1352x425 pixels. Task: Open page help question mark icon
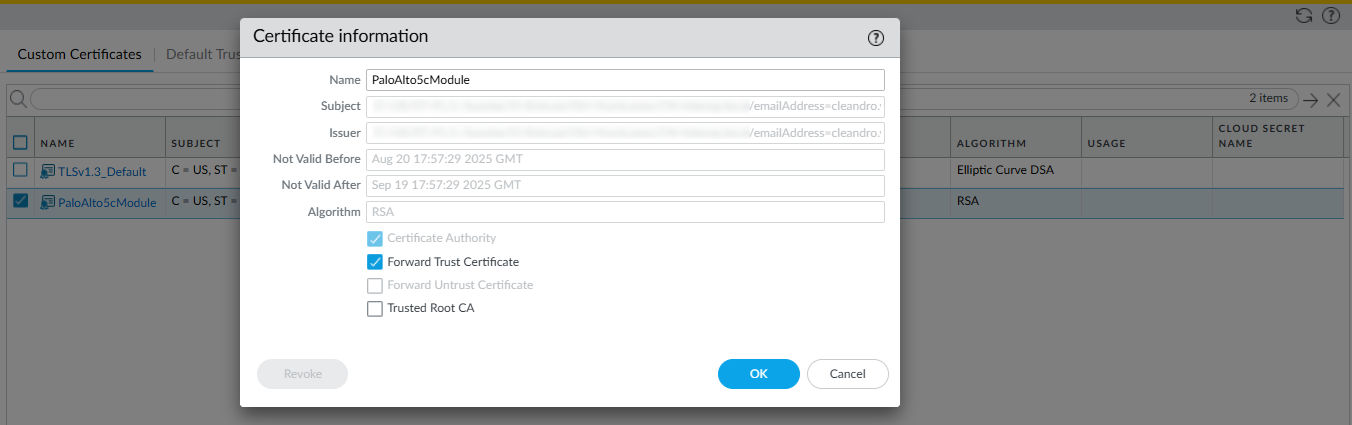pos(1330,16)
